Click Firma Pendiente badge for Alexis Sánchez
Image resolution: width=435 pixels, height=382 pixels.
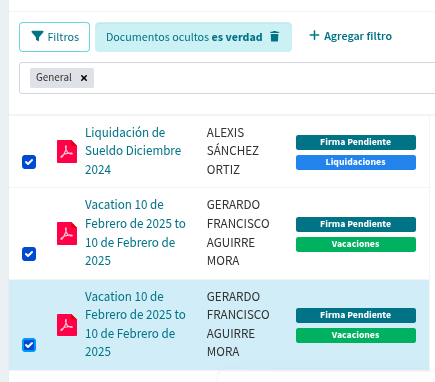pyautogui.click(x=356, y=142)
